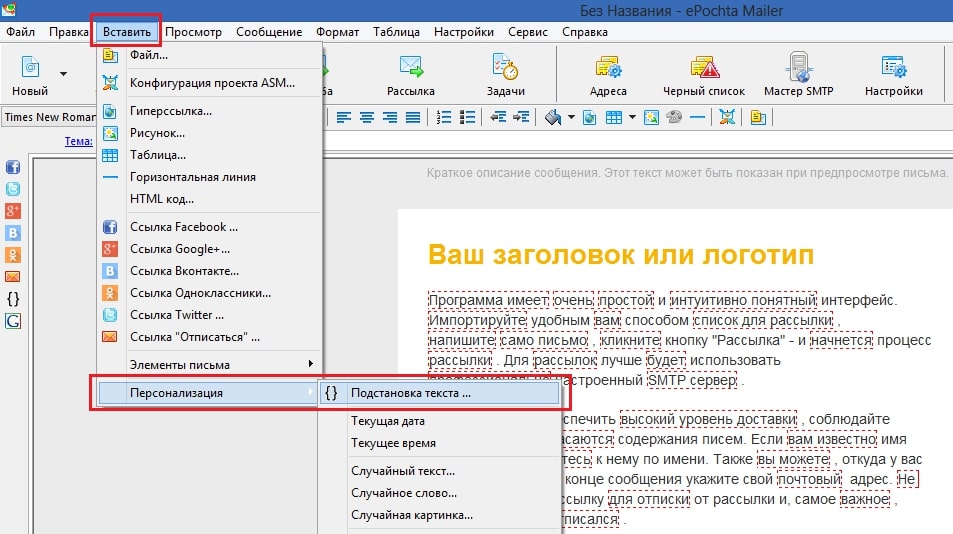This screenshot has width=953, height=534.
Task: Choose Ссылка "Отписаться" ... menu entry
Action: pos(210,337)
